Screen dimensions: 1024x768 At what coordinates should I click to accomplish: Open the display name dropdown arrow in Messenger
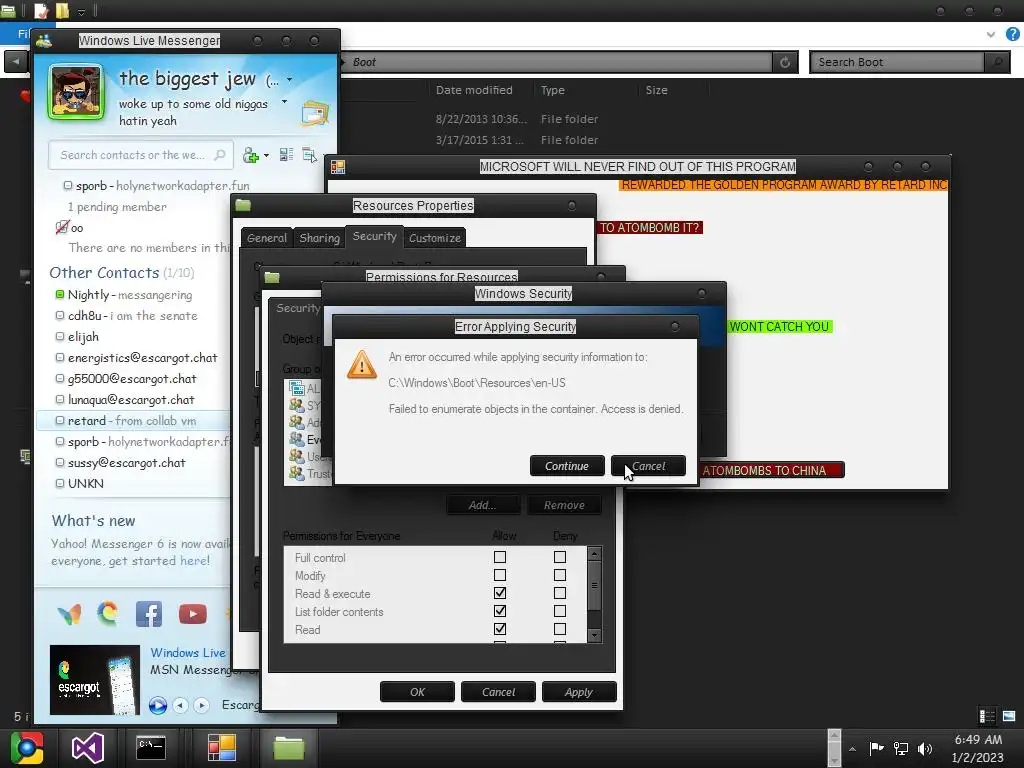point(289,80)
